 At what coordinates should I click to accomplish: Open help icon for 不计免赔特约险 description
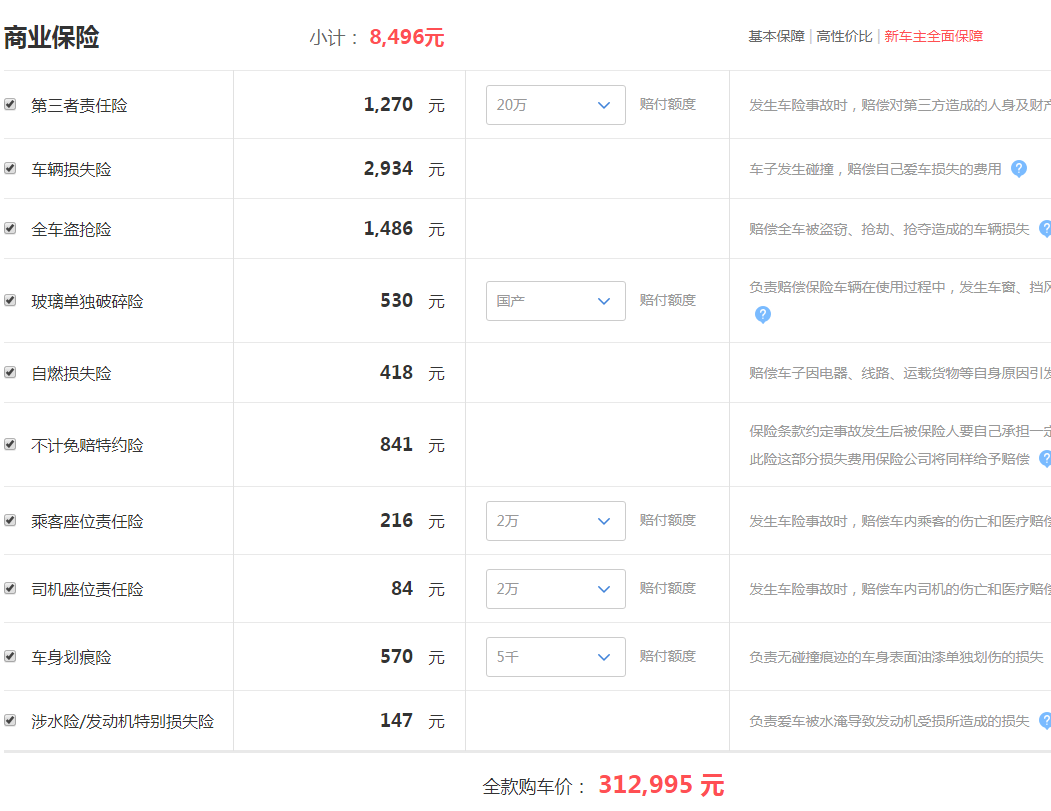point(1046,459)
